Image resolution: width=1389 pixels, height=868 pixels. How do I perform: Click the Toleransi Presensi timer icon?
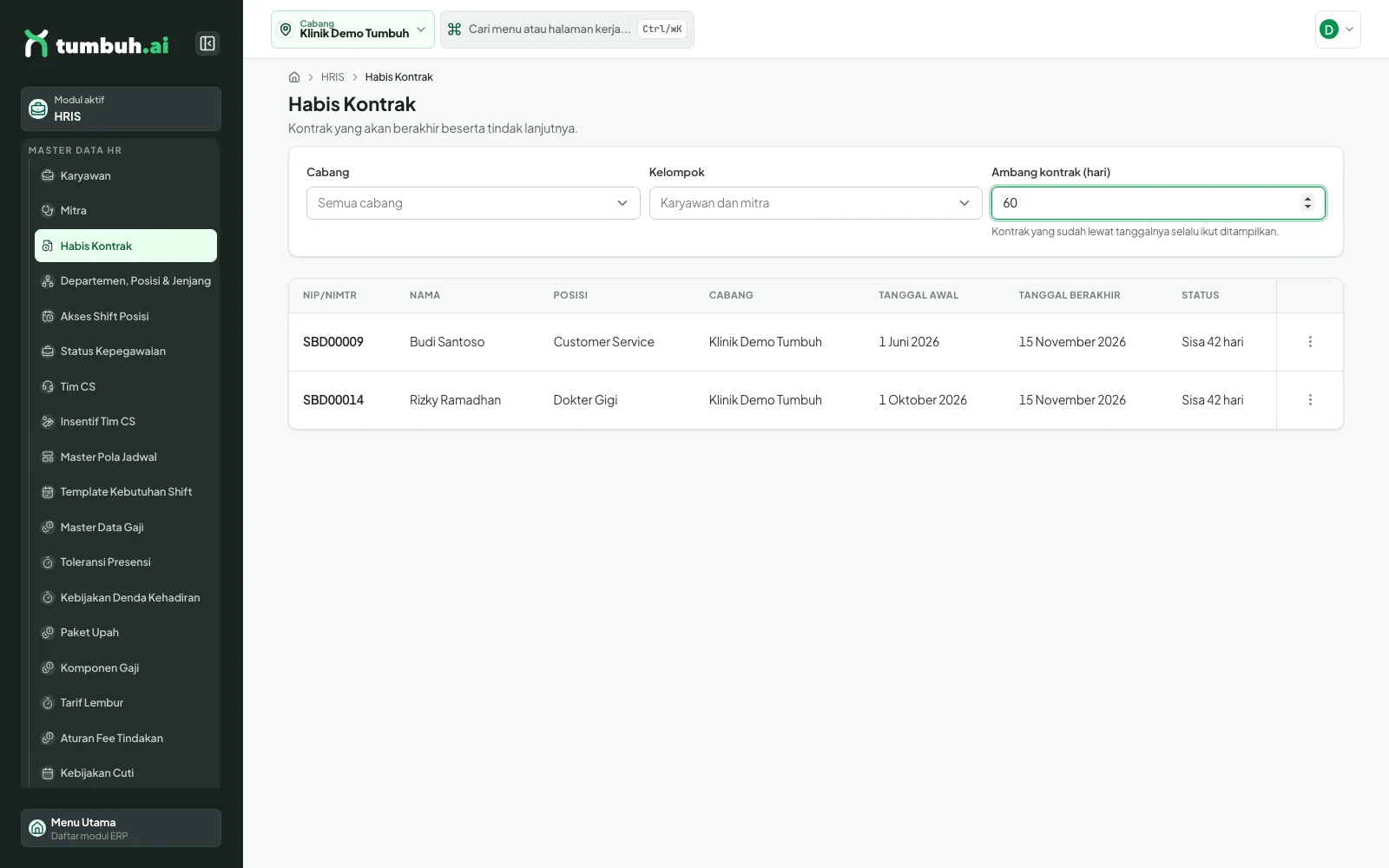tap(48, 562)
